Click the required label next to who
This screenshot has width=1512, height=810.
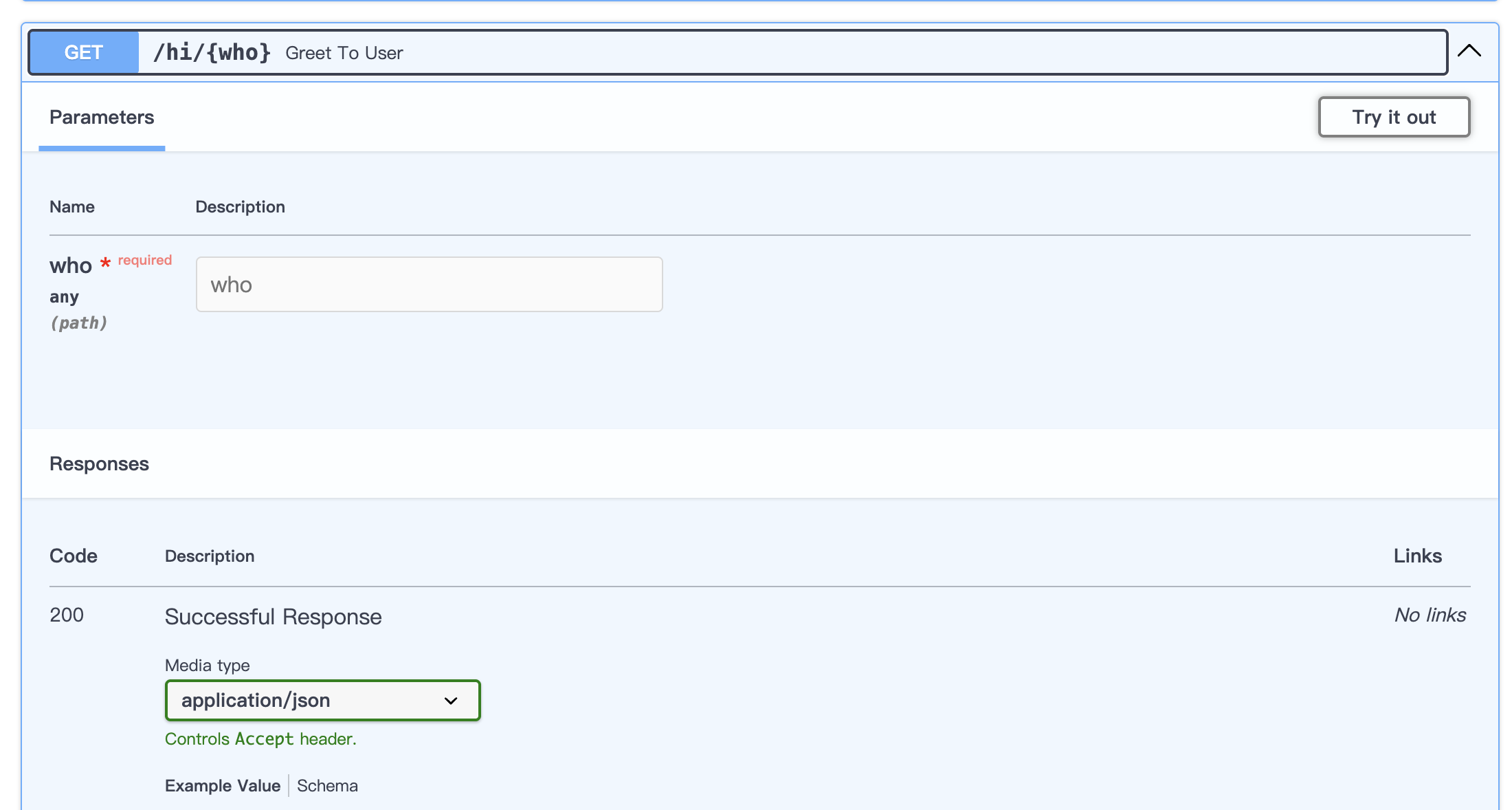tap(143, 260)
